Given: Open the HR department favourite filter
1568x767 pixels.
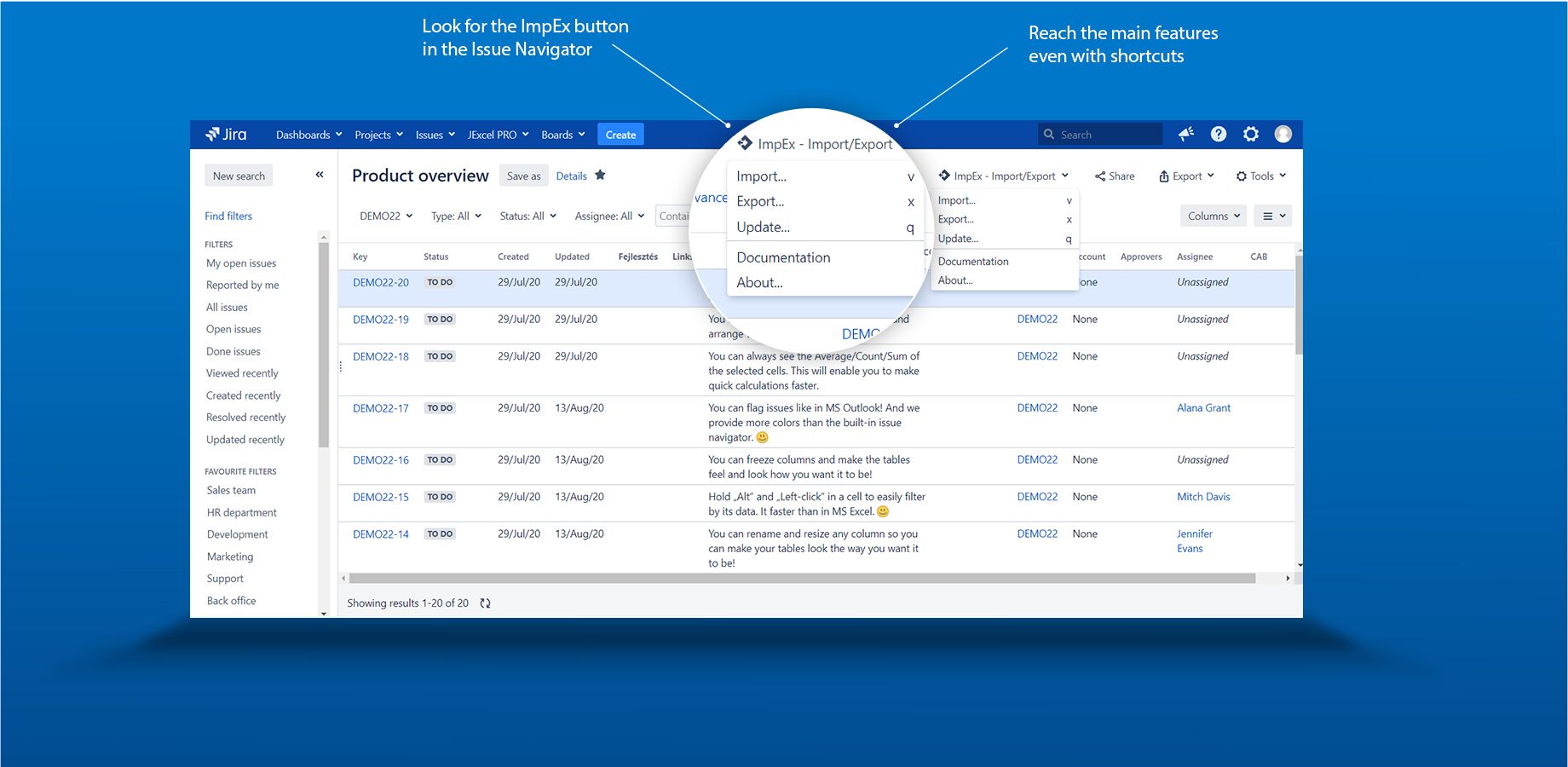Looking at the screenshot, I should 242,513.
